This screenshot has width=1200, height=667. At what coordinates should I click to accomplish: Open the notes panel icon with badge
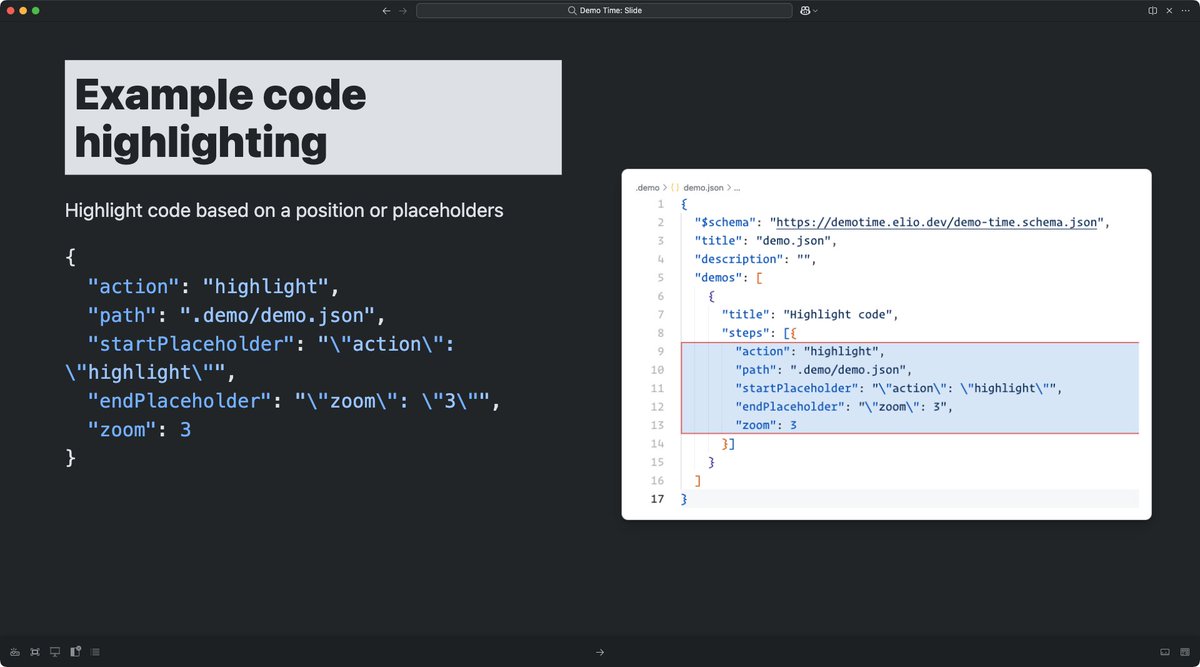pyautogui.click(x=75, y=652)
